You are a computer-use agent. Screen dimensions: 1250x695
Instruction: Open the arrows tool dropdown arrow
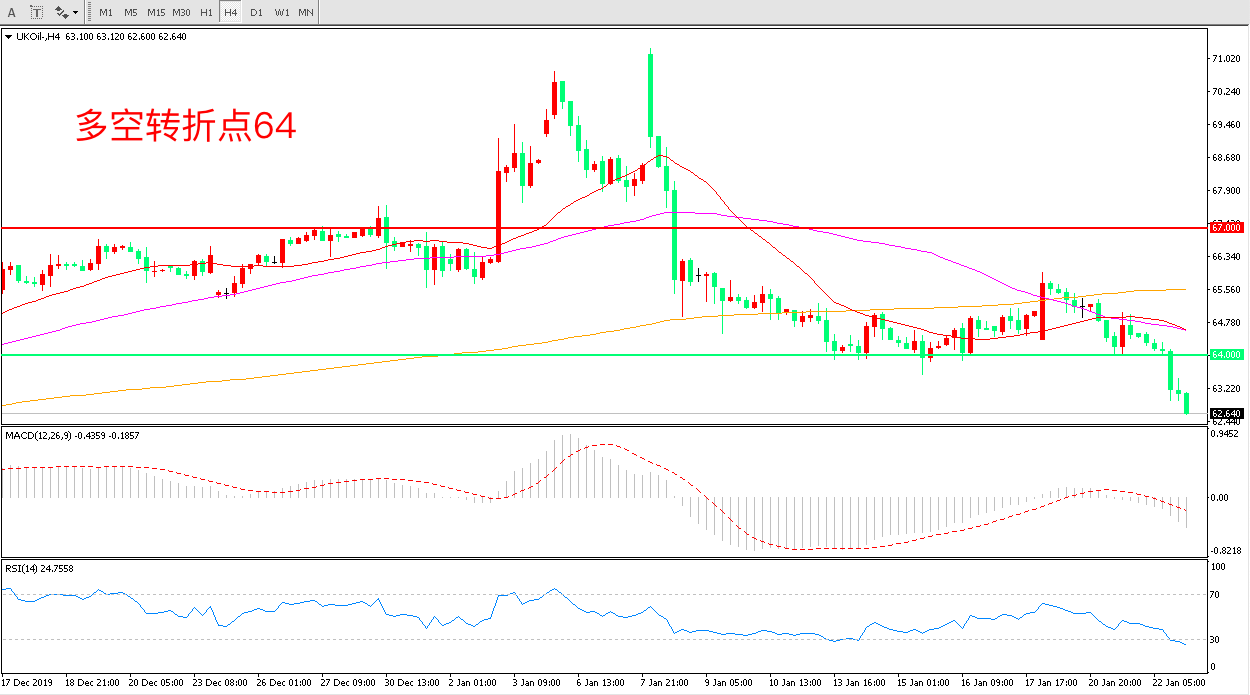[76, 13]
